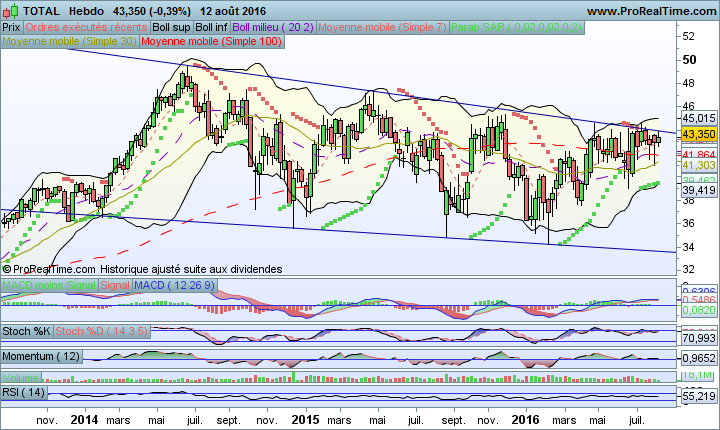The image size is (720, 430).
Task: Click the Historique ajusté suite aux dividendes note
Action: point(191,269)
